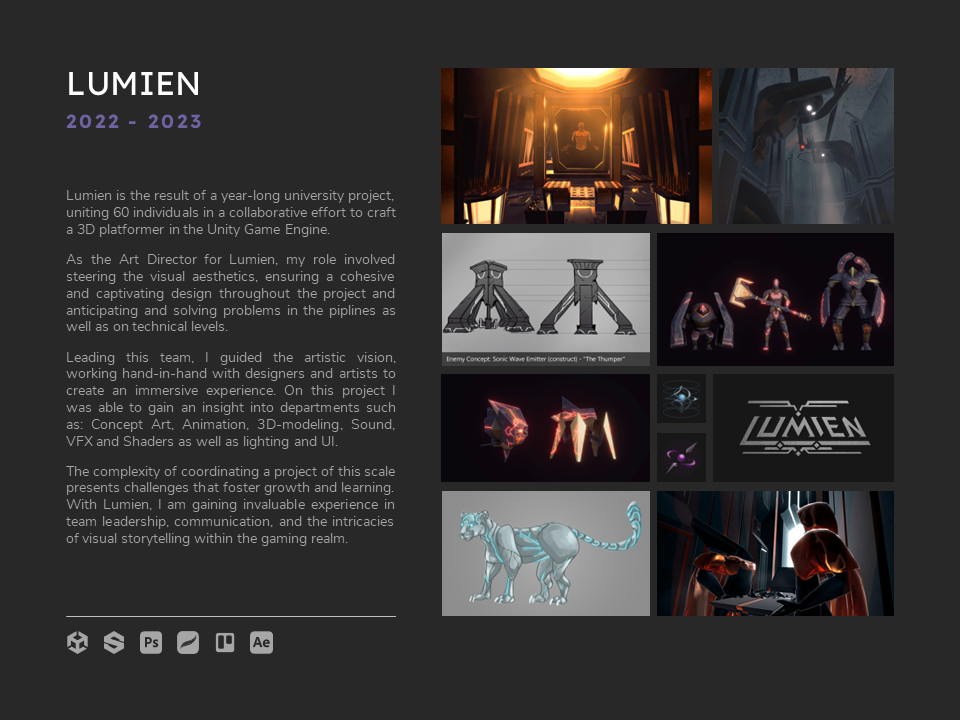Viewport: 960px width, 720px height.
Task: Select the Photoshop Ps icon
Action: [151, 643]
